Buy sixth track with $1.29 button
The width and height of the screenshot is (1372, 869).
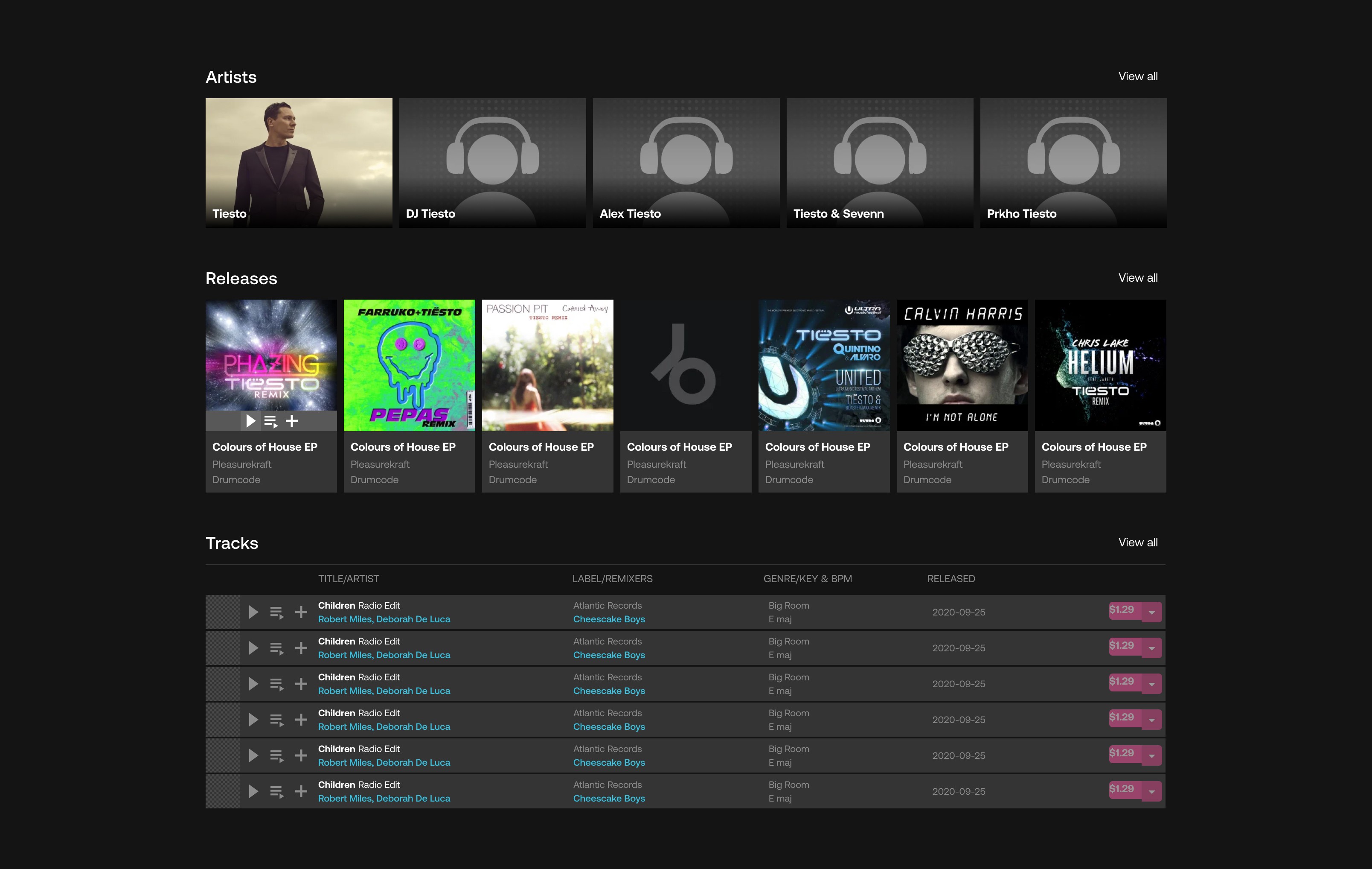point(1125,791)
